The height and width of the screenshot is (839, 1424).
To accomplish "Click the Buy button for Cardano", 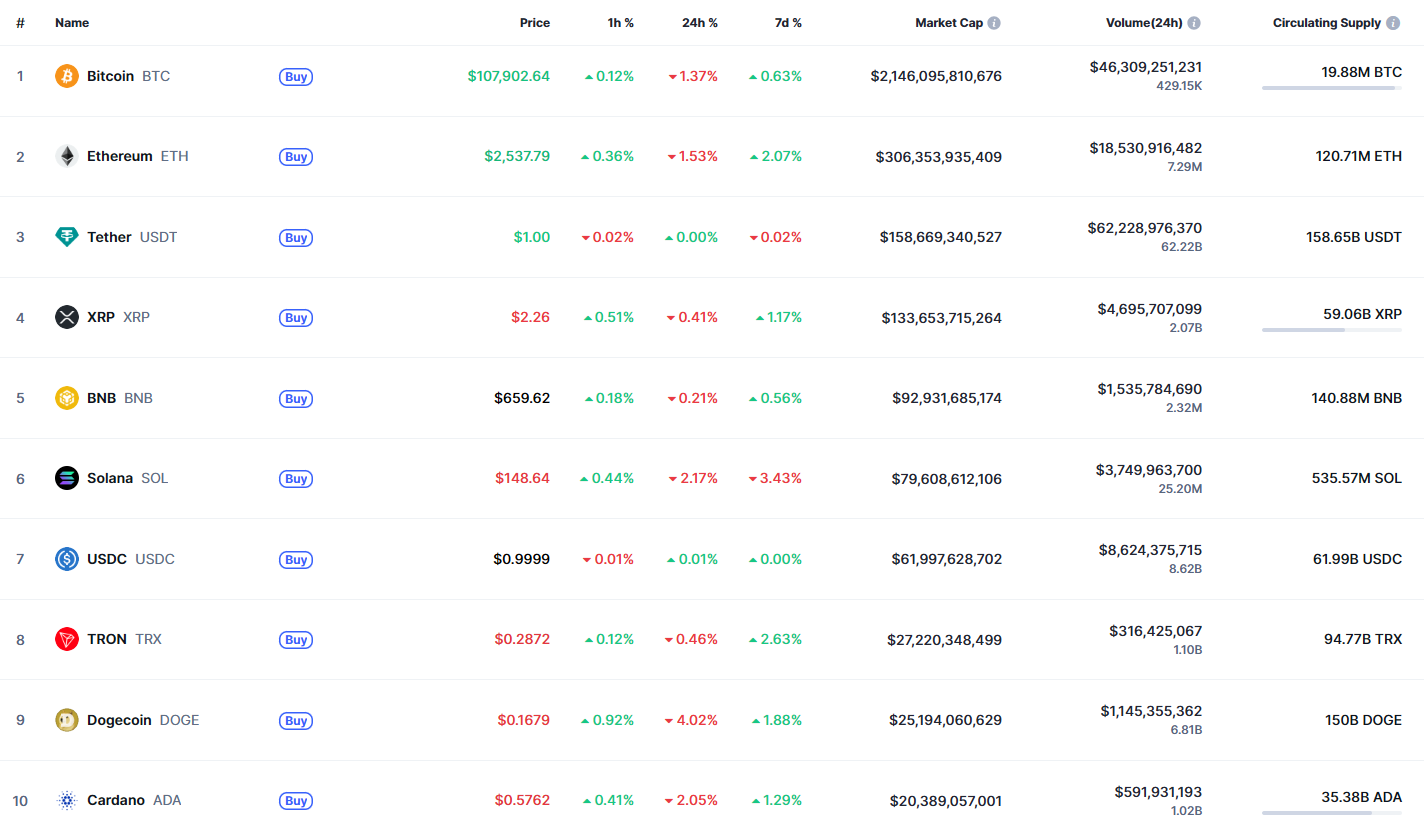I will pyautogui.click(x=296, y=801).
